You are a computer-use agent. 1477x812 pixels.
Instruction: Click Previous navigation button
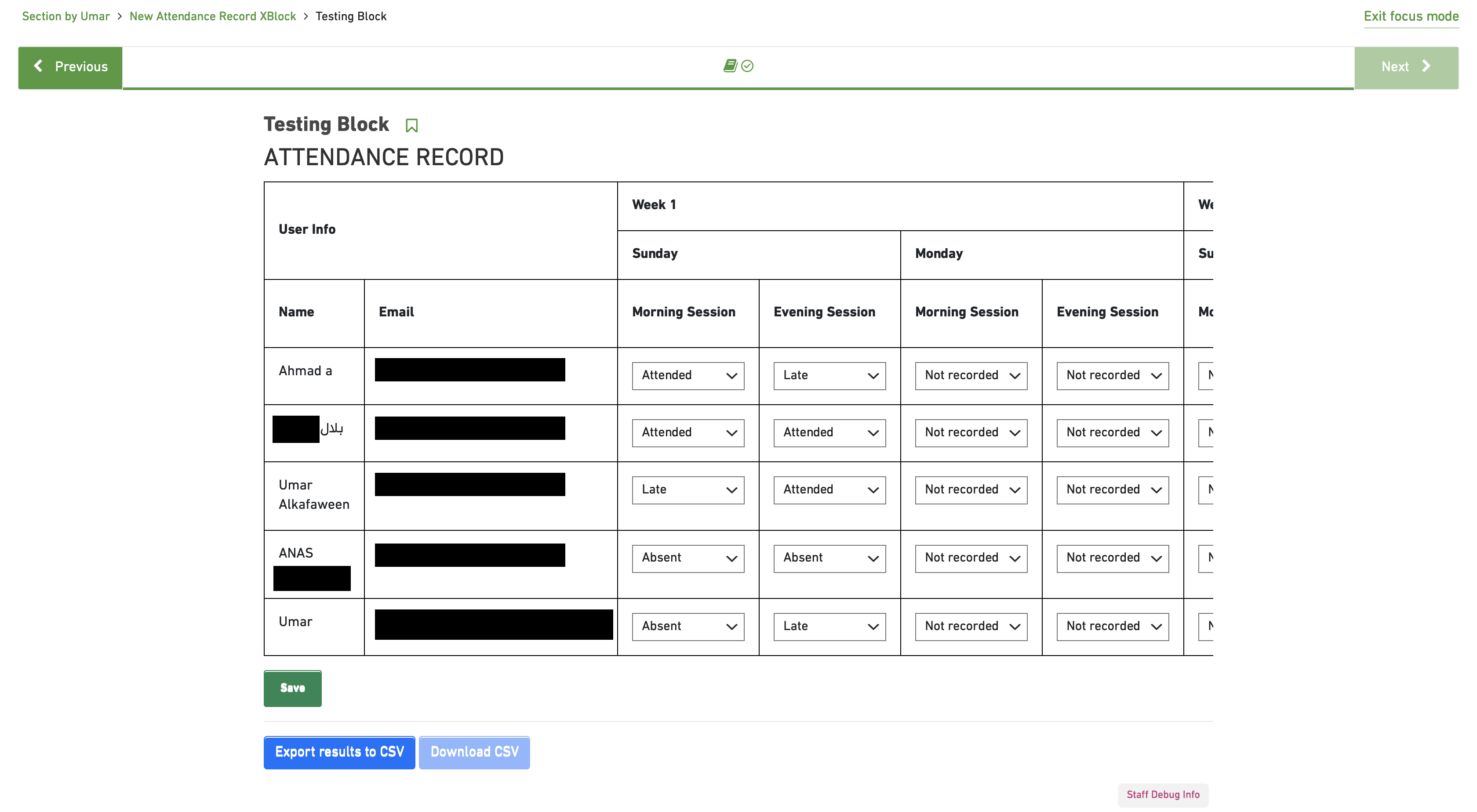(x=69, y=67)
